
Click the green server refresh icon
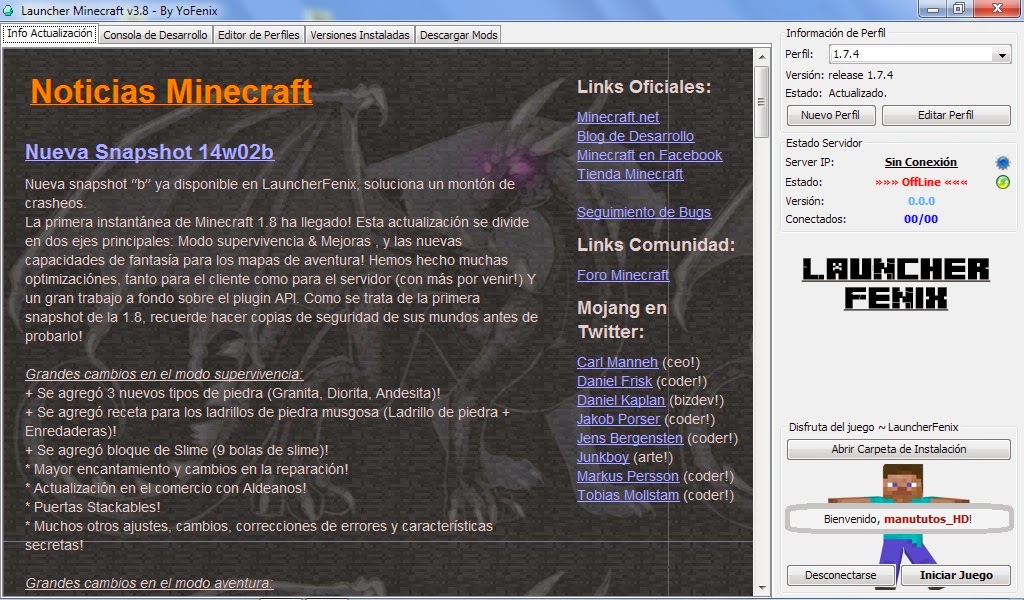(x=1003, y=182)
